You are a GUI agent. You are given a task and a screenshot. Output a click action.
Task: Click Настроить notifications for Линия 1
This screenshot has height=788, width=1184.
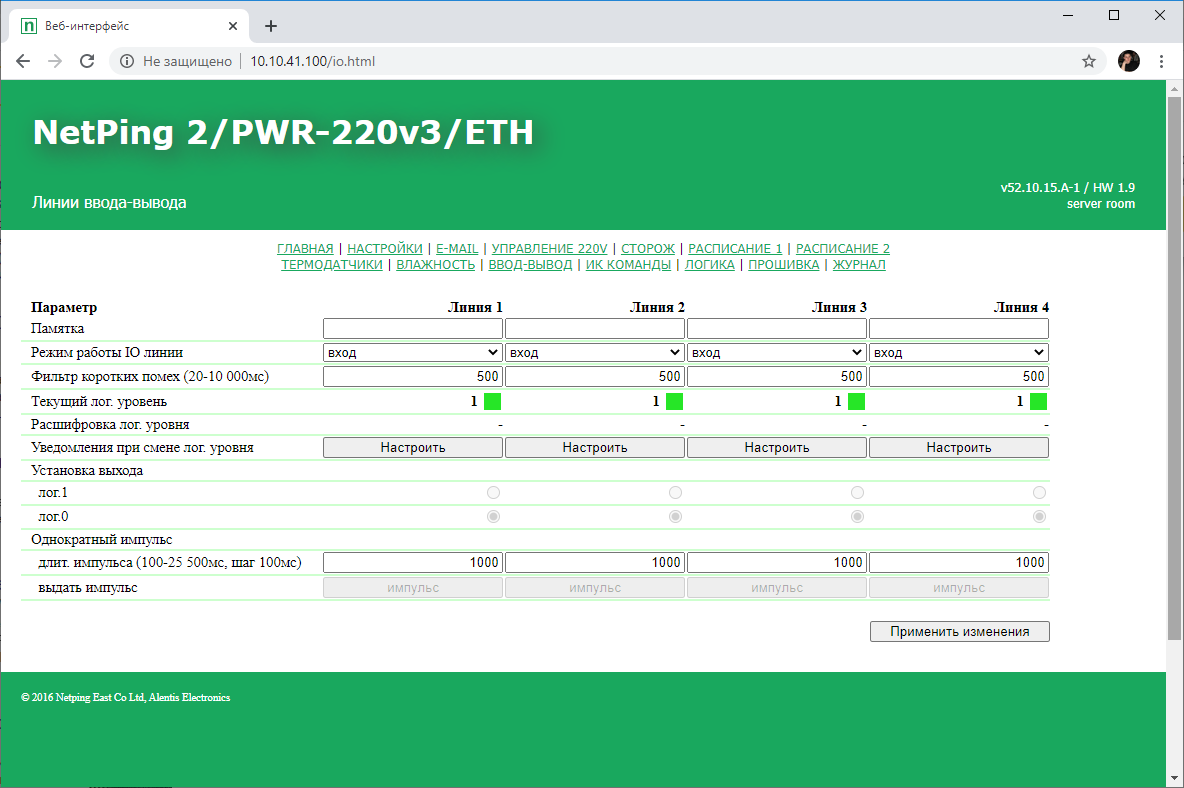tap(413, 448)
